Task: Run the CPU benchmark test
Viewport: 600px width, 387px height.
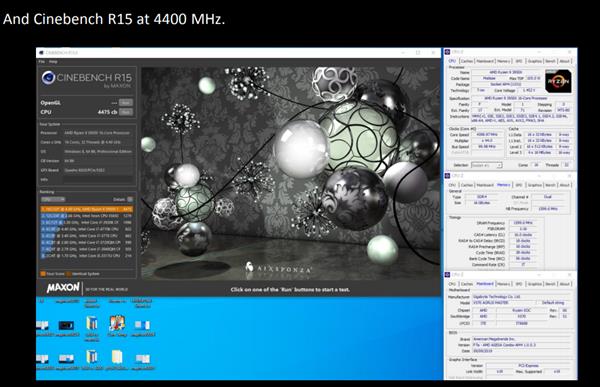Action: point(126,112)
